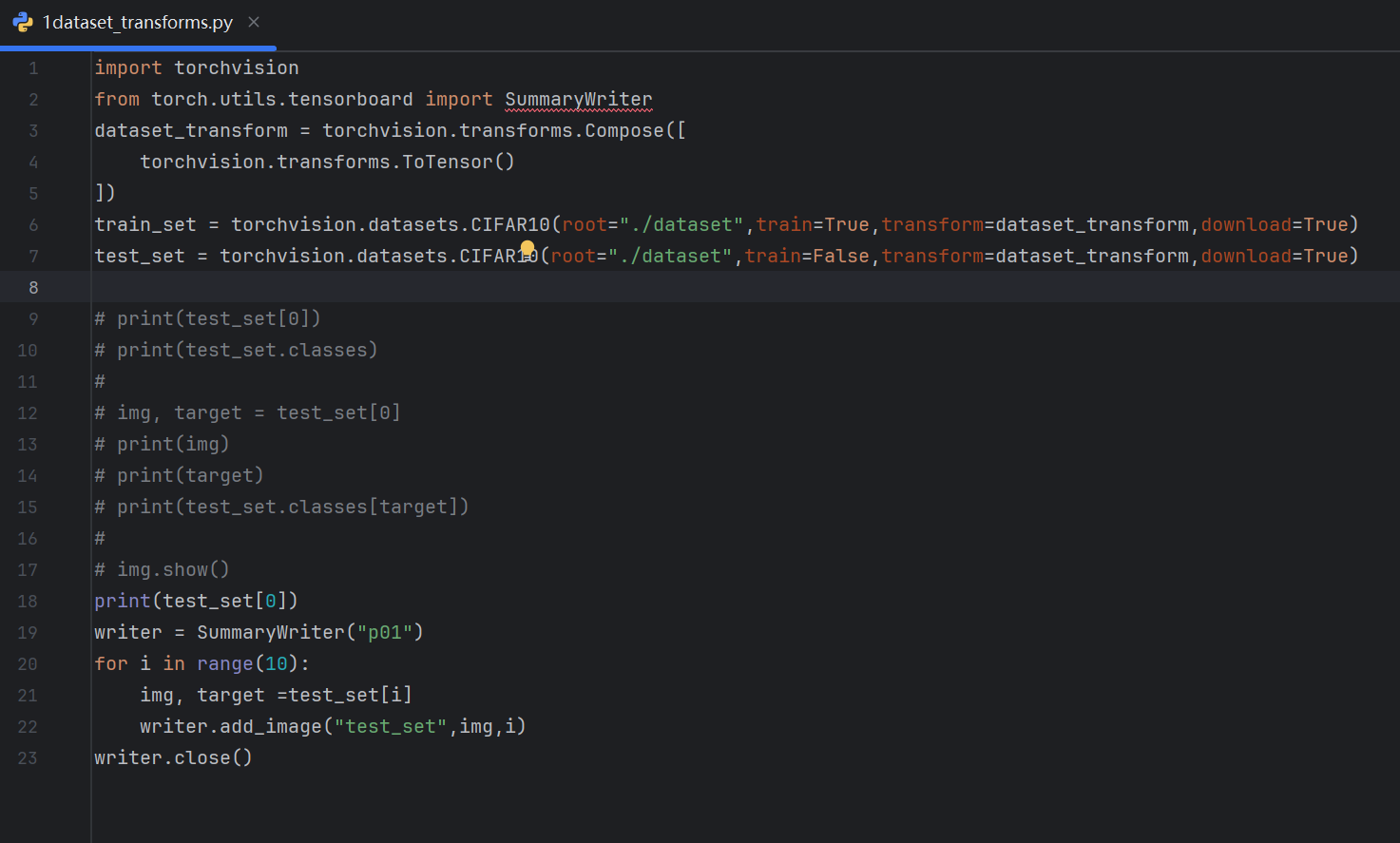The image size is (1400, 843).
Task: Click the comment '# print(test_set[0])' on line 9
Action: (208, 318)
